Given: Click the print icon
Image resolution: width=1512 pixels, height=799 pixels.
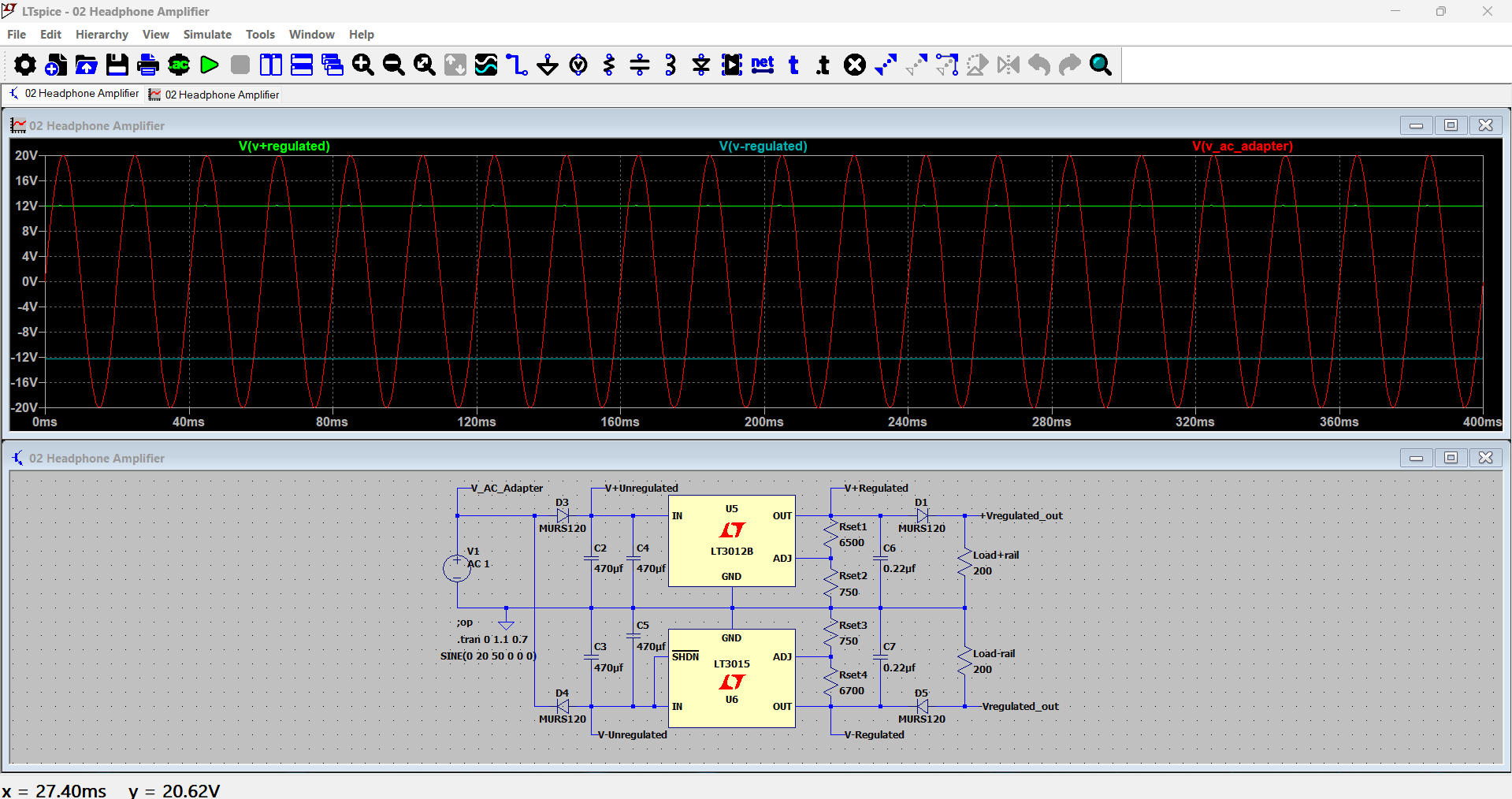Looking at the screenshot, I should click(x=147, y=65).
